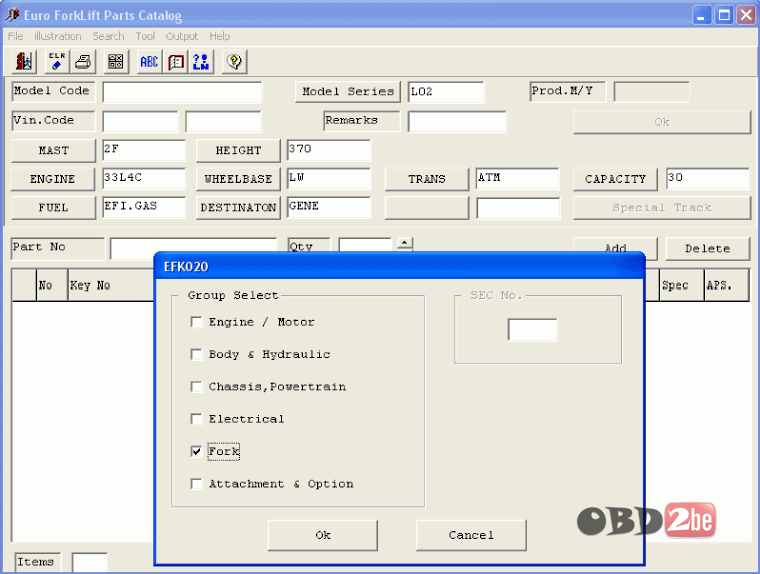Click the trans field showing ATM
The image size is (760, 574).
point(518,179)
